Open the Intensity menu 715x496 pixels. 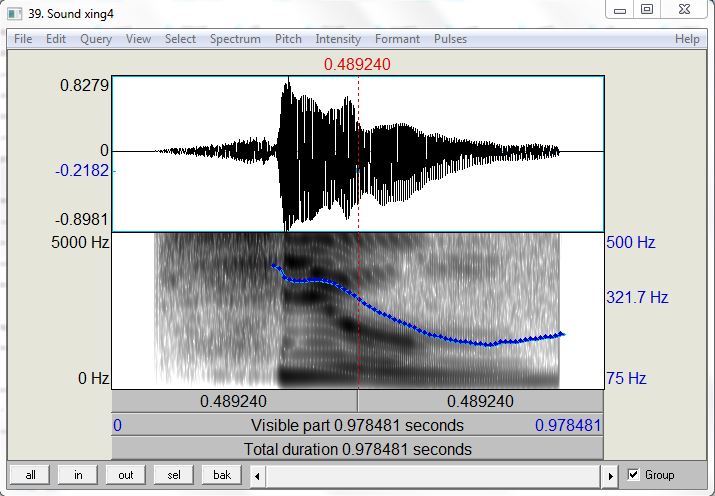pyautogui.click(x=338, y=39)
